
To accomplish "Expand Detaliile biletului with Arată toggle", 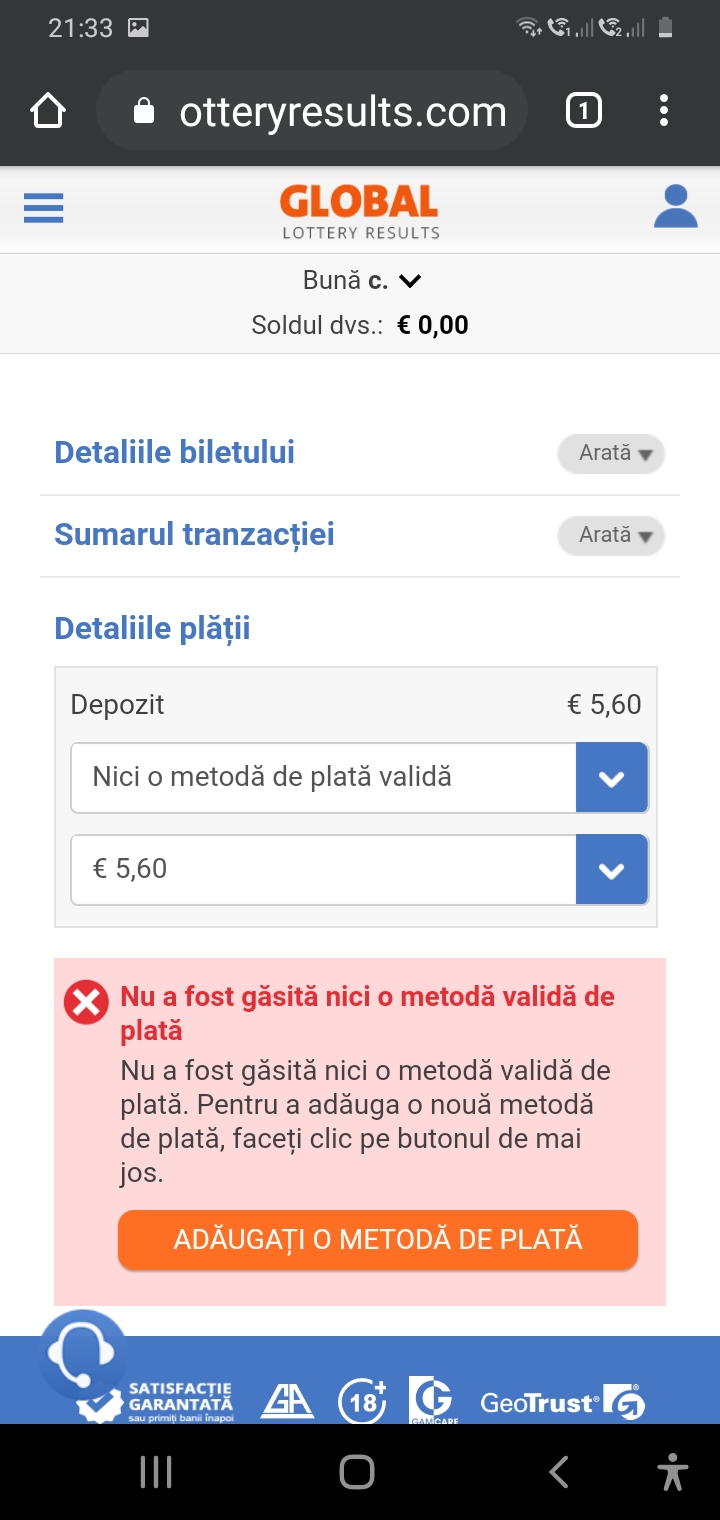I will coord(610,453).
